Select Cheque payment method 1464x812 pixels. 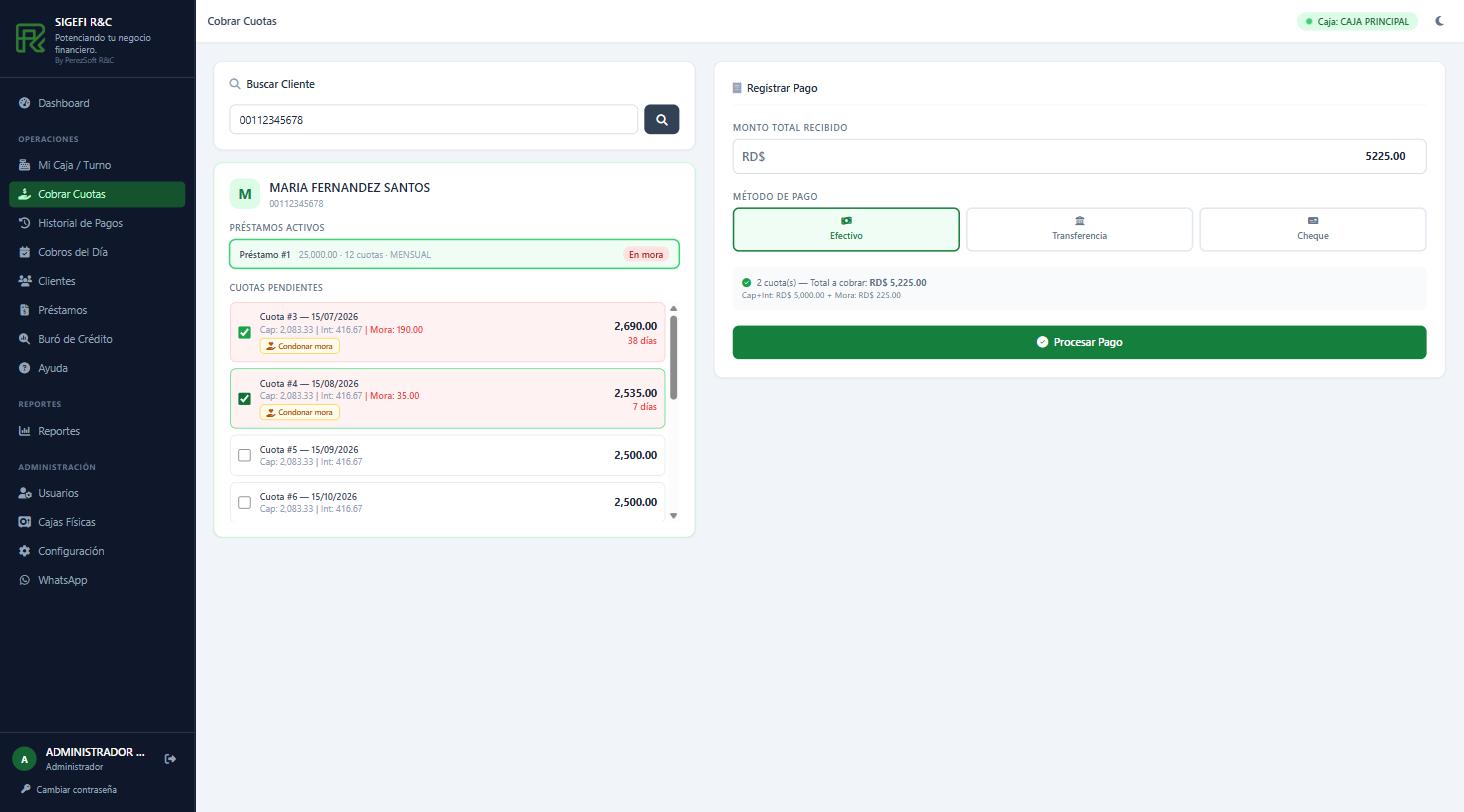point(1312,229)
